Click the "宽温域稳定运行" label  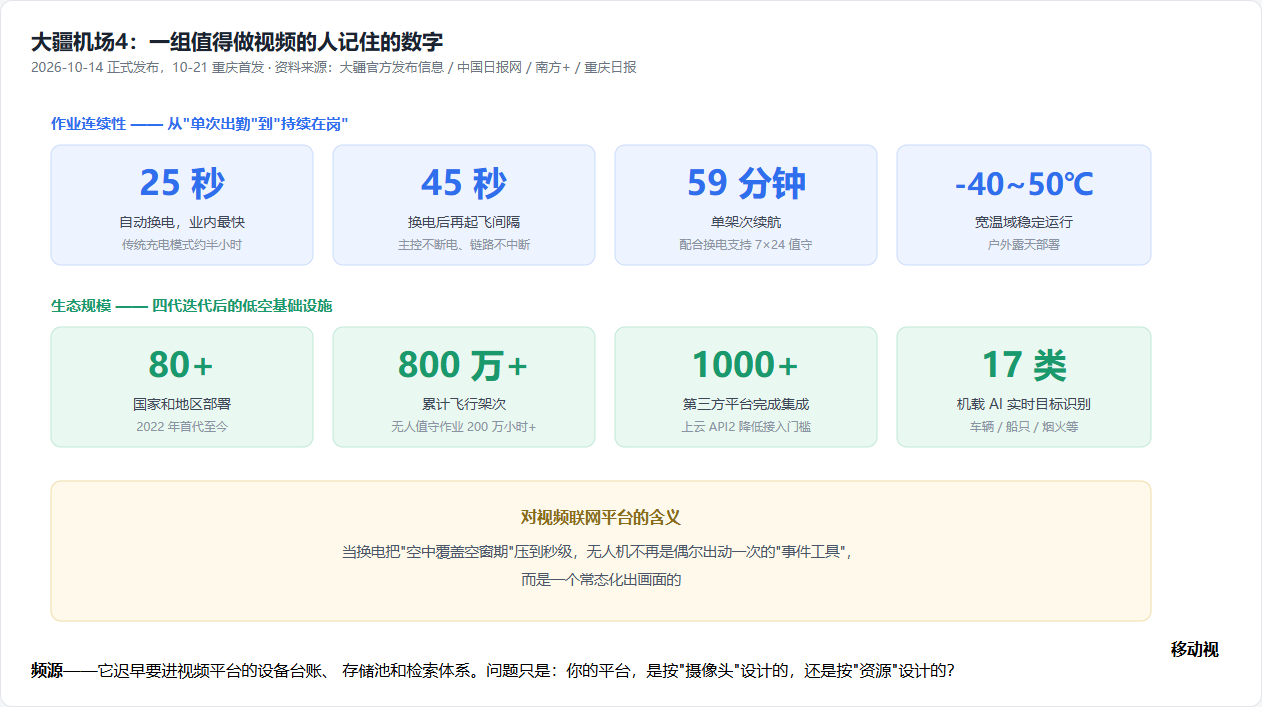click(x=1024, y=222)
